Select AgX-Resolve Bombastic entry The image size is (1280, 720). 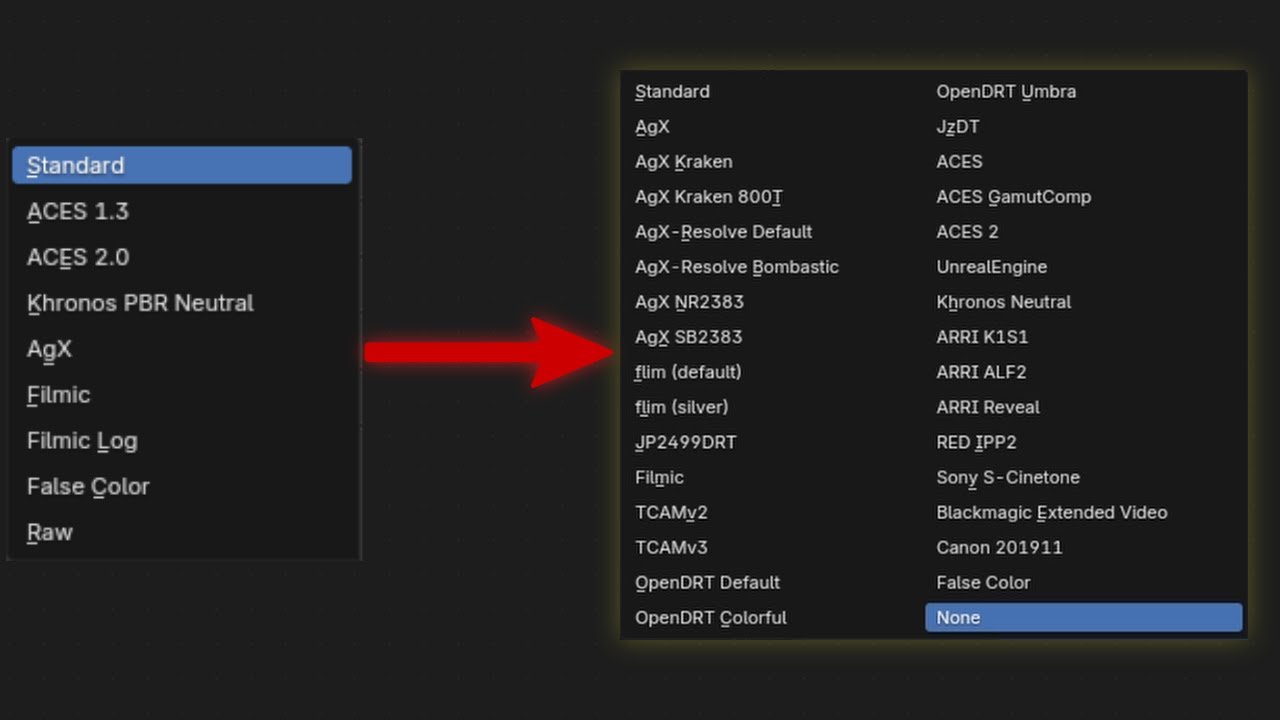(x=737, y=267)
